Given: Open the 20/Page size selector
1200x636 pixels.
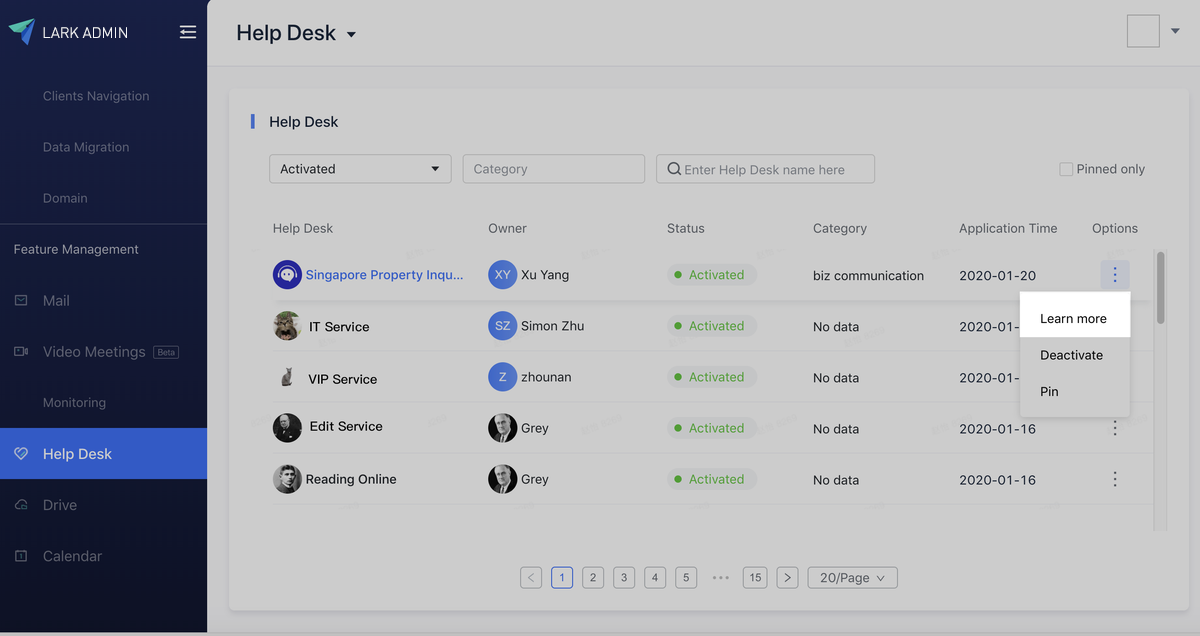Looking at the screenshot, I should tap(852, 577).
